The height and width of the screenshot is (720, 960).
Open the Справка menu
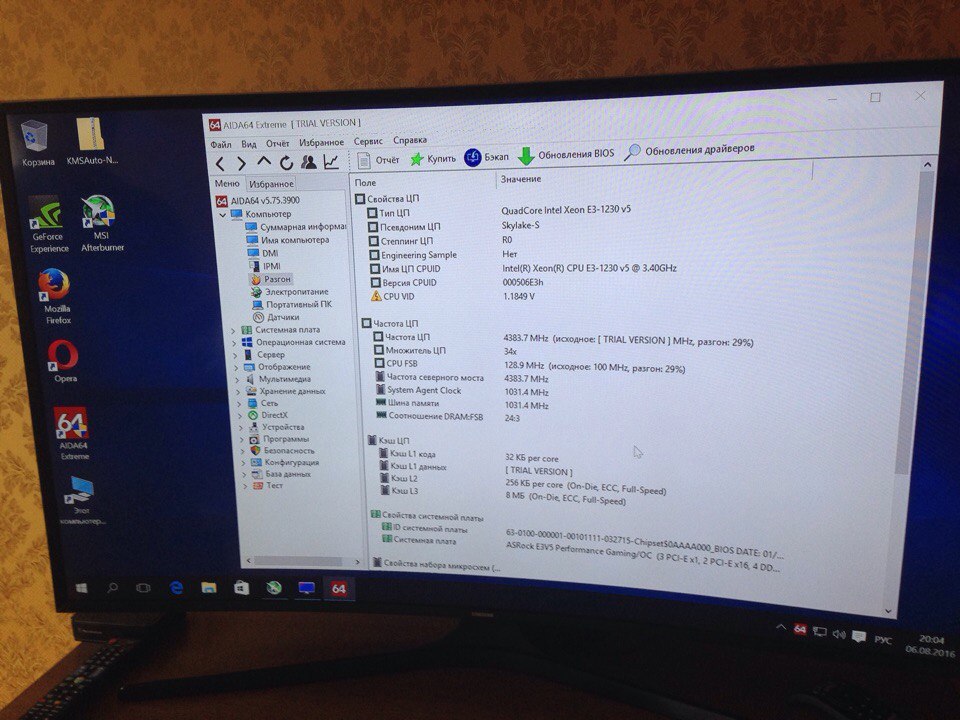pyautogui.click(x=410, y=140)
